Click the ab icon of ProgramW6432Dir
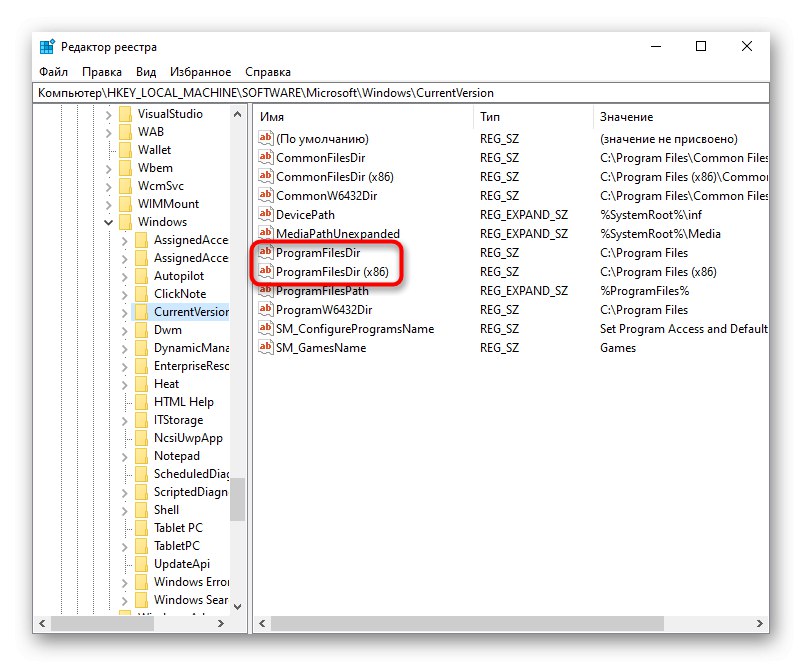The height and width of the screenshot is (666, 802). click(265, 309)
